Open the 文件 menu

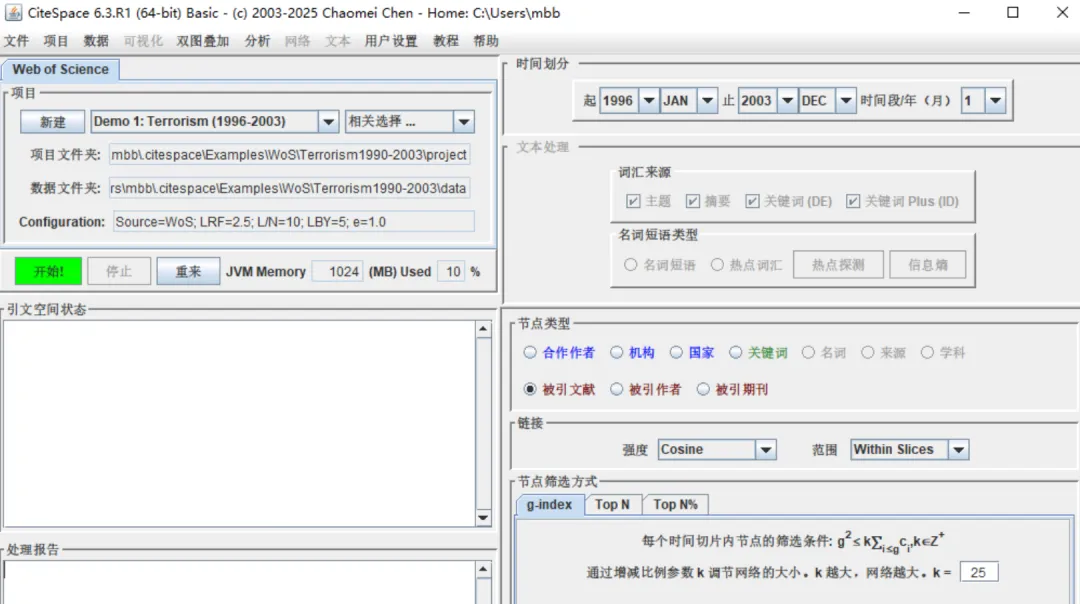[x=17, y=41]
